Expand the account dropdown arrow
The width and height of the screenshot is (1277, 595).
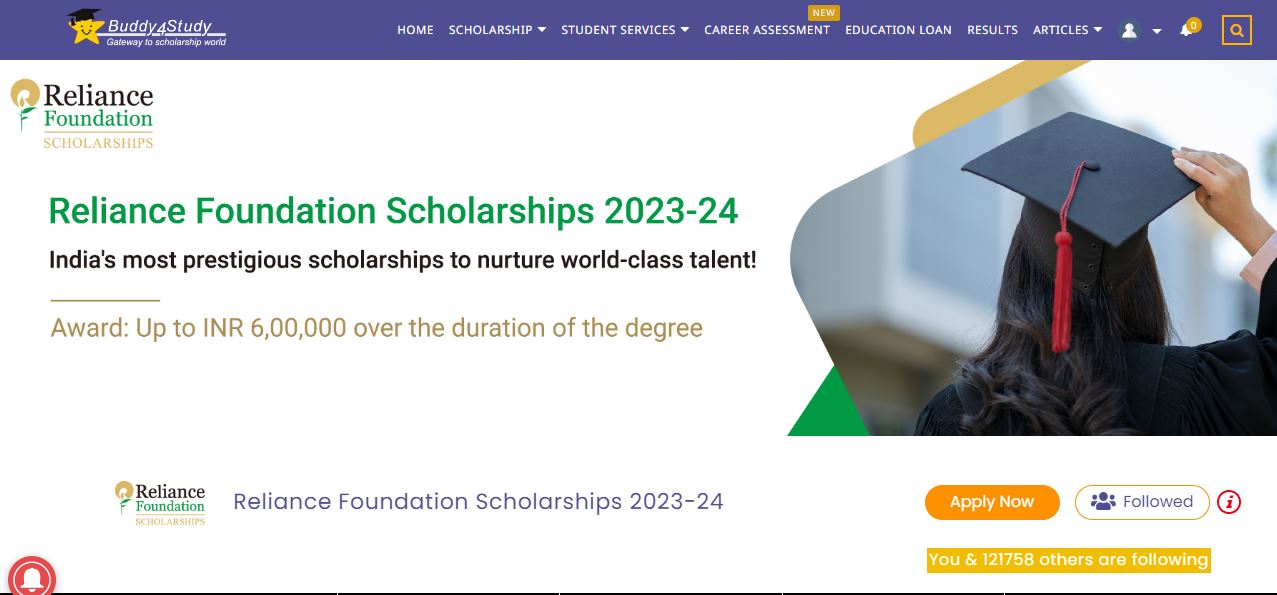click(1157, 31)
